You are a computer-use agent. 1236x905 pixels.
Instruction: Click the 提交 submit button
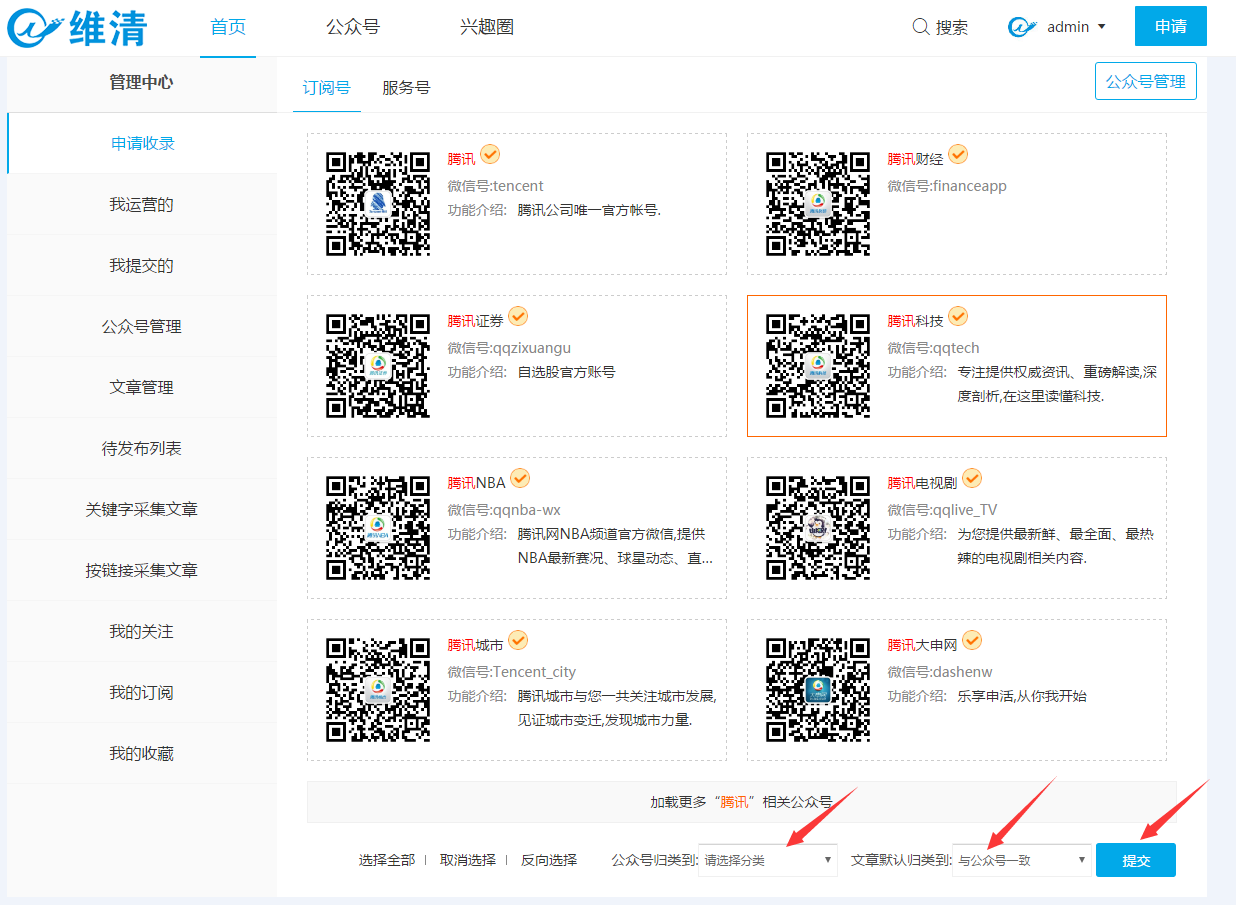pos(1136,860)
